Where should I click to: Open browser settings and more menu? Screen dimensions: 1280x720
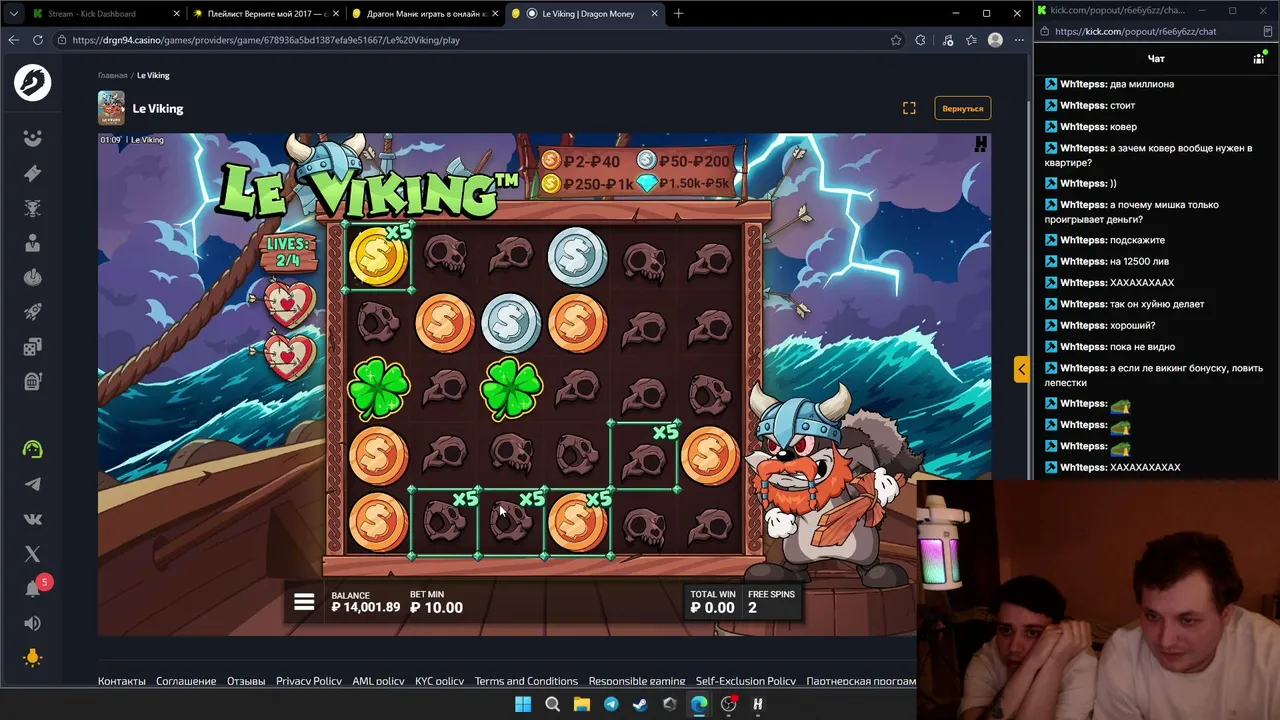(1019, 40)
